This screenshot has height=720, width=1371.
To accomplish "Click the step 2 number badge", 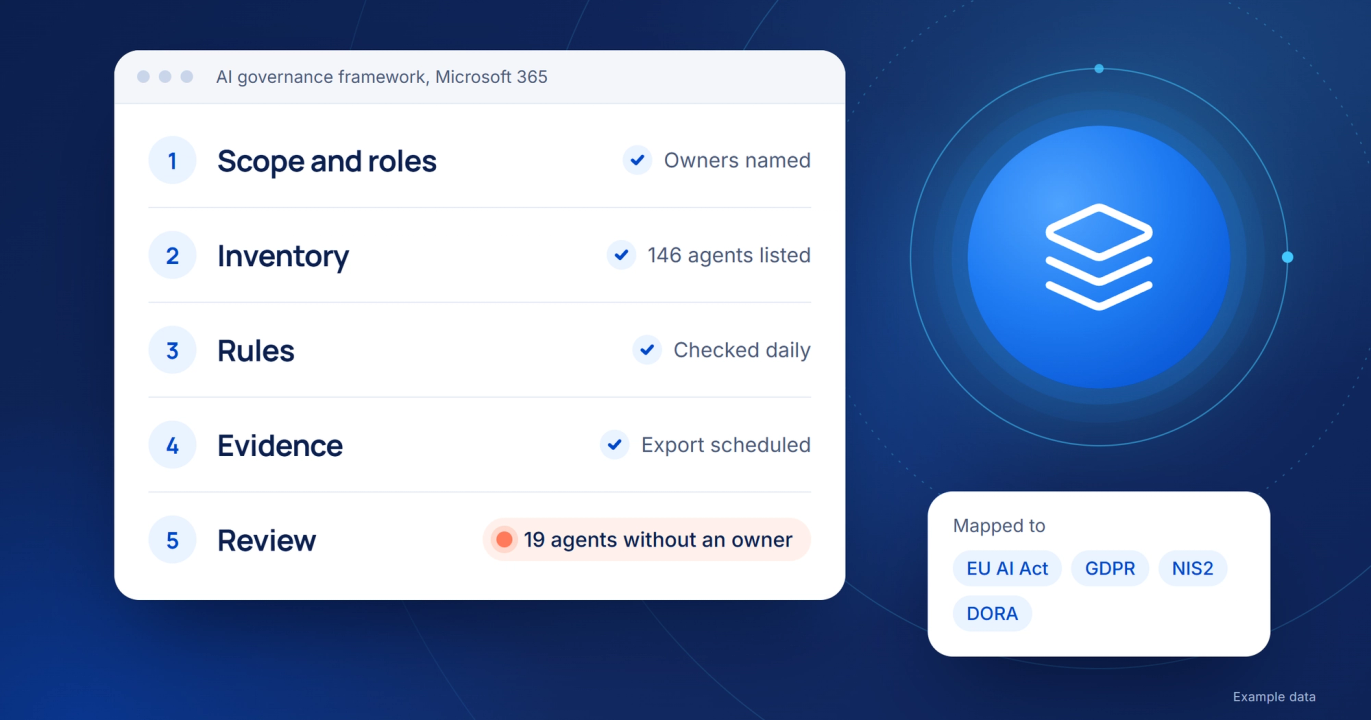I will click(172, 255).
